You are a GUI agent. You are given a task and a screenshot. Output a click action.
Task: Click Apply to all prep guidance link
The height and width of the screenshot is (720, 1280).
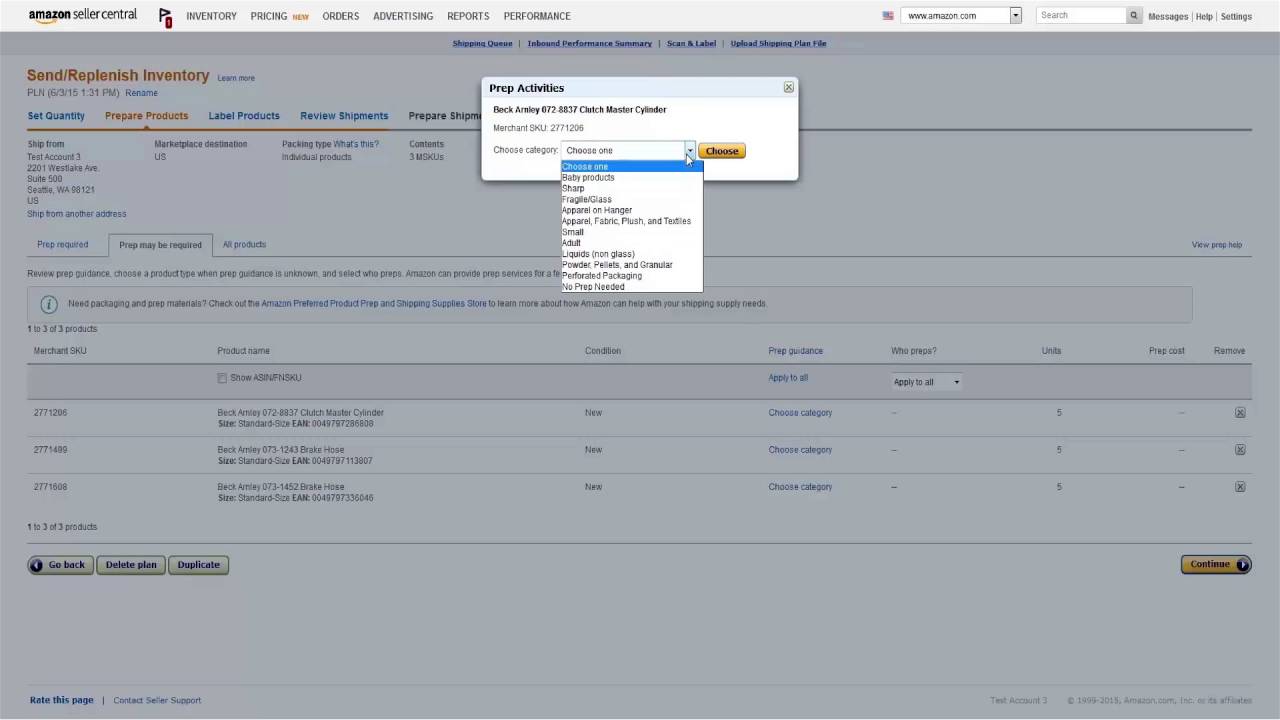pyautogui.click(x=788, y=378)
